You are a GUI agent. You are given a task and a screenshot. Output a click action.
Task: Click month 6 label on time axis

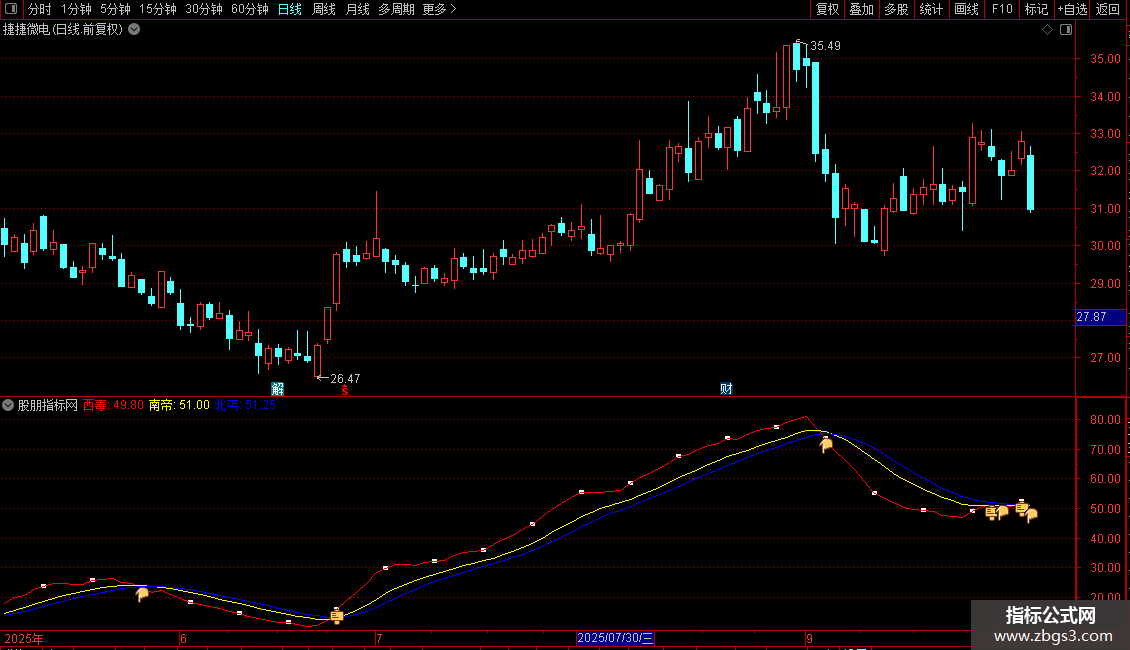(183, 638)
